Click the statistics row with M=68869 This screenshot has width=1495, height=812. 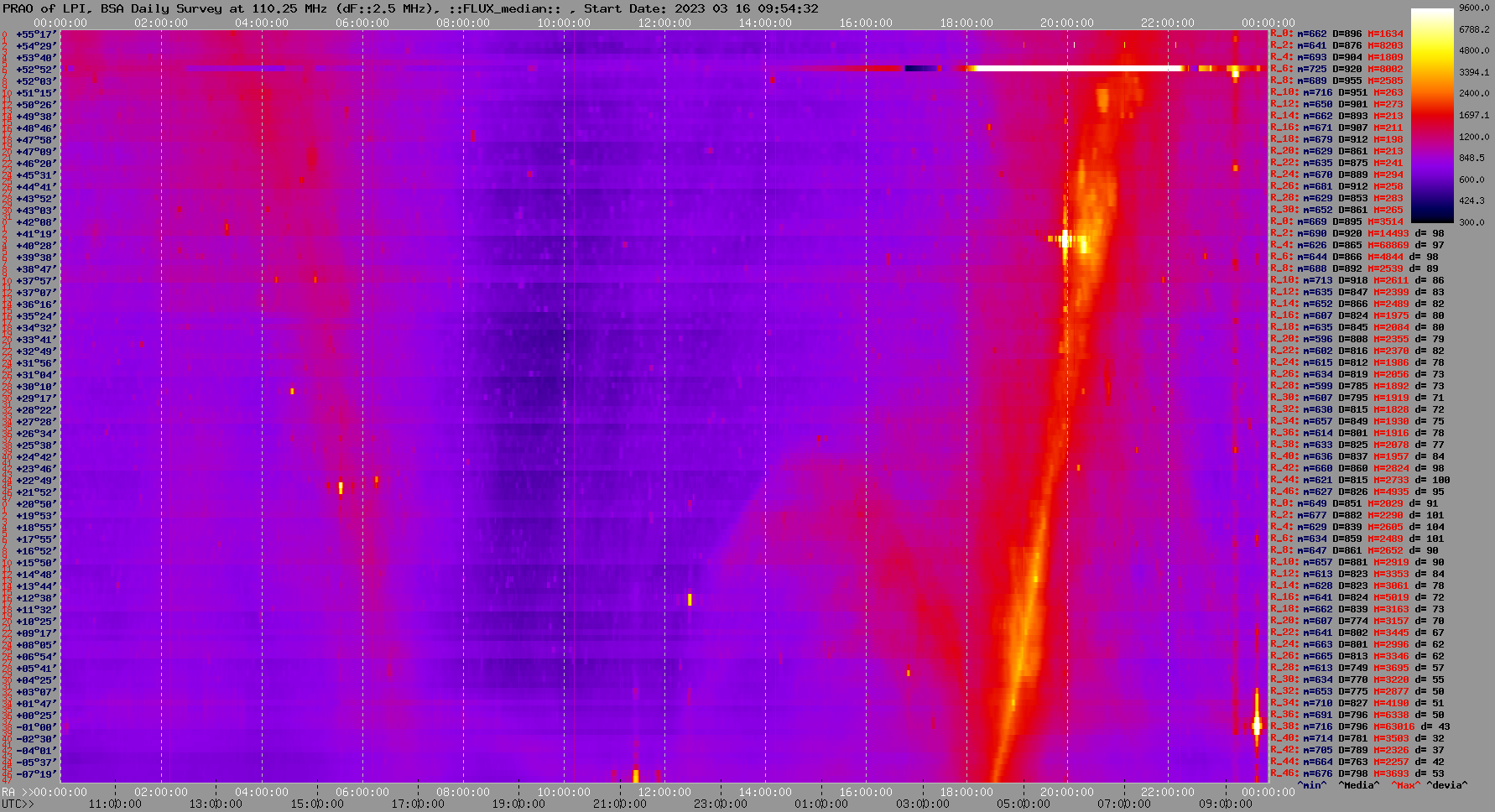coord(1357,245)
